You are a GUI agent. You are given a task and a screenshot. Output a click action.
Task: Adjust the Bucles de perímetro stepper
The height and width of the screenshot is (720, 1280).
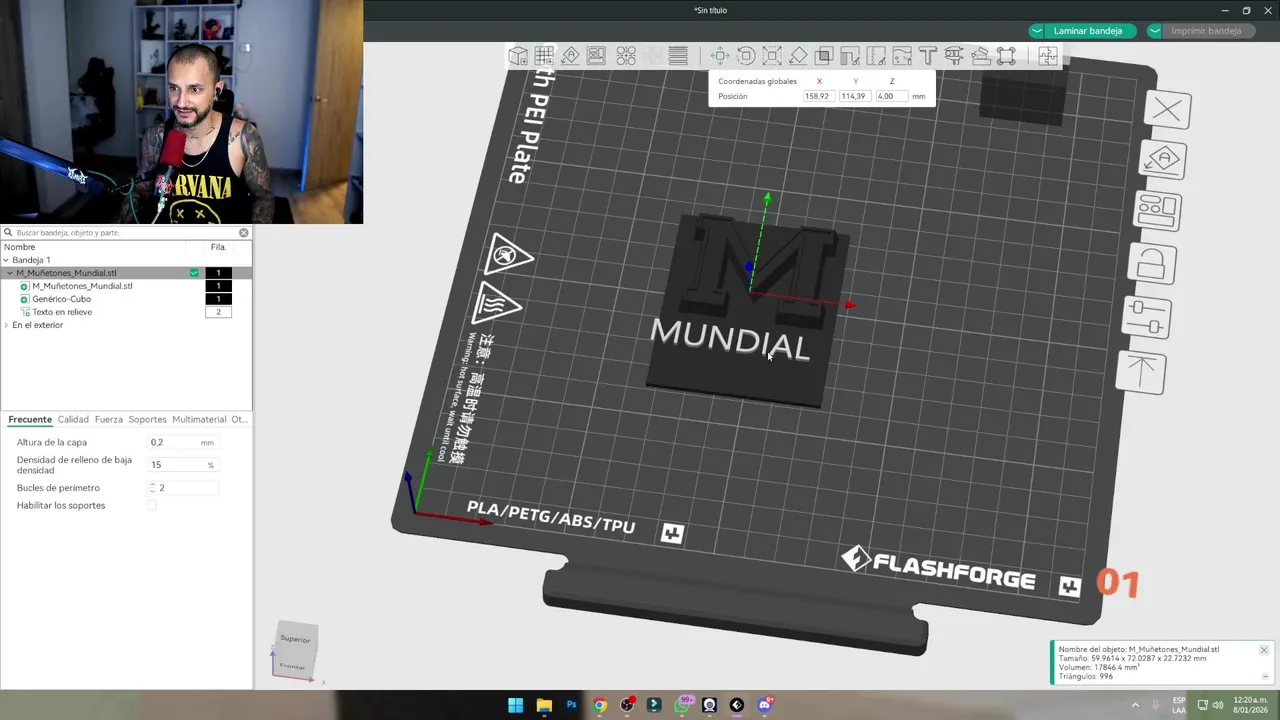tap(152, 488)
